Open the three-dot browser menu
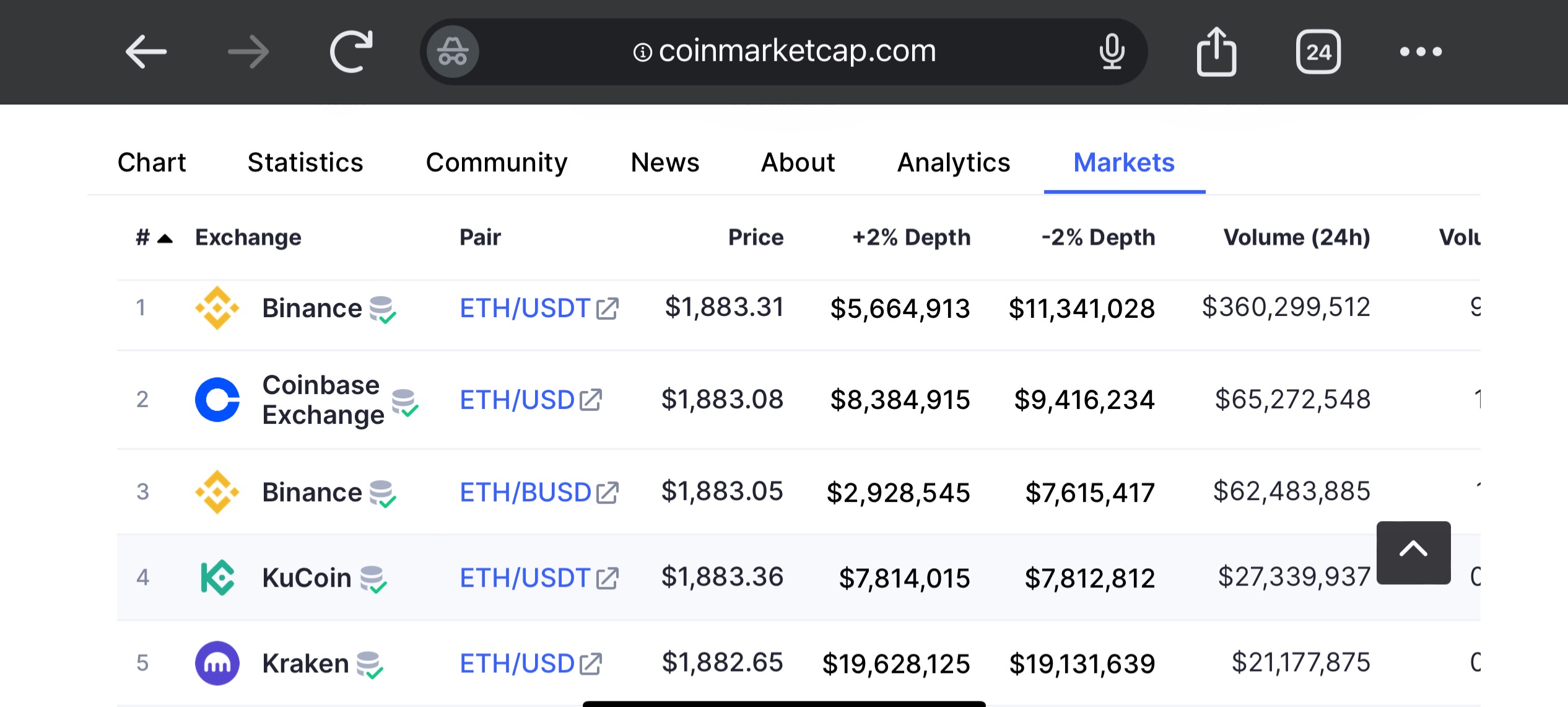The width and height of the screenshot is (1568, 707). point(1421,51)
